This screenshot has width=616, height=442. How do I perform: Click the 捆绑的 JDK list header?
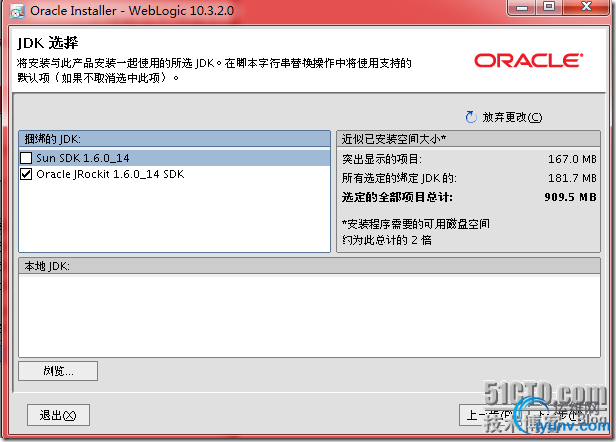pyautogui.click(x=174, y=139)
